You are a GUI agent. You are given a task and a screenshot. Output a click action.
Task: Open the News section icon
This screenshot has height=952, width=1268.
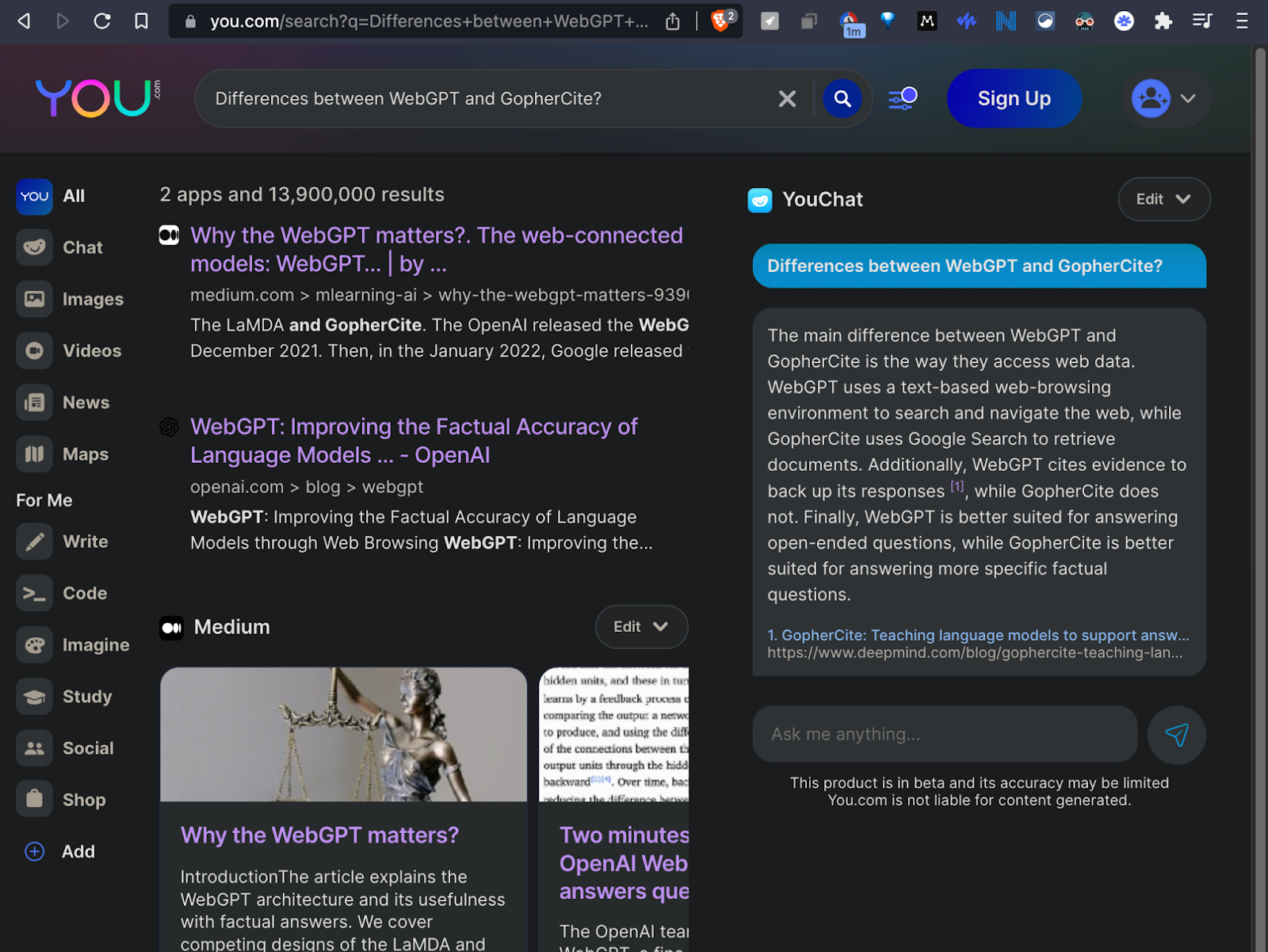pyautogui.click(x=34, y=403)
